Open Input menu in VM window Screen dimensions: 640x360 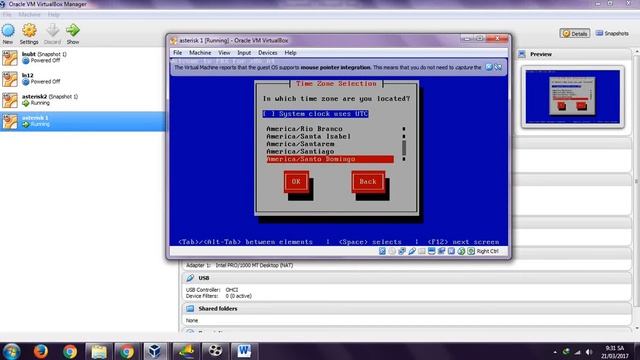pos(244,53)
